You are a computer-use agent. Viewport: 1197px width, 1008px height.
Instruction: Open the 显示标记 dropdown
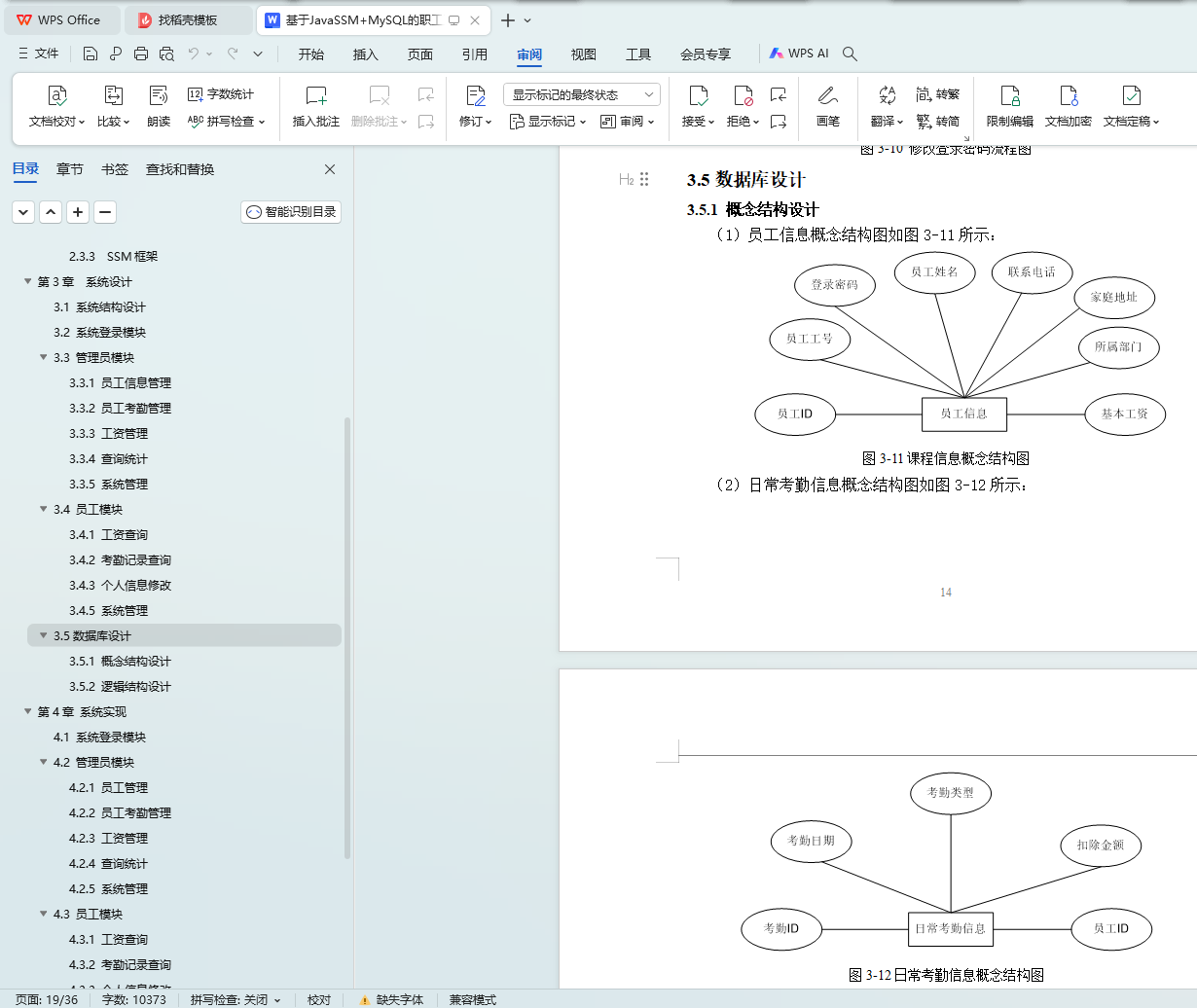pos(548,122)
